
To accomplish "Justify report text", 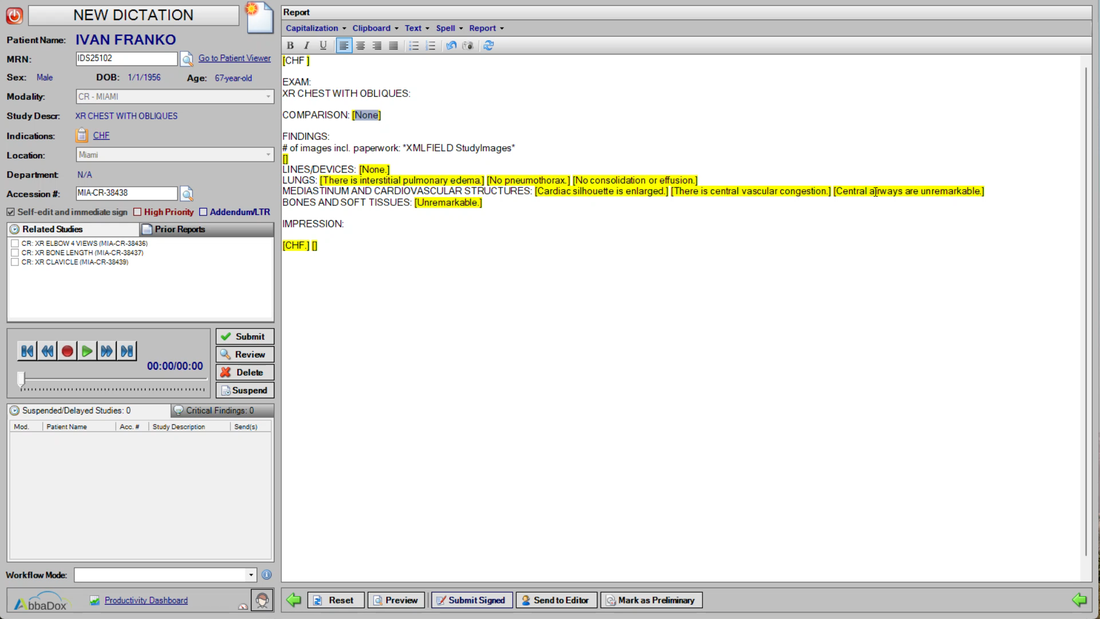I will tap(394, 46).
